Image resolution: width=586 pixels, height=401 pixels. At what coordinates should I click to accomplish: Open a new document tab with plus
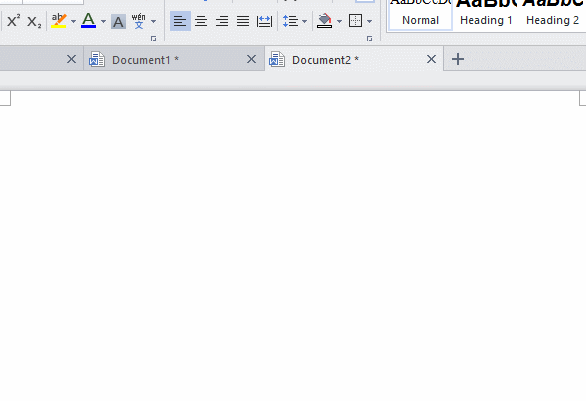[458, 59]
